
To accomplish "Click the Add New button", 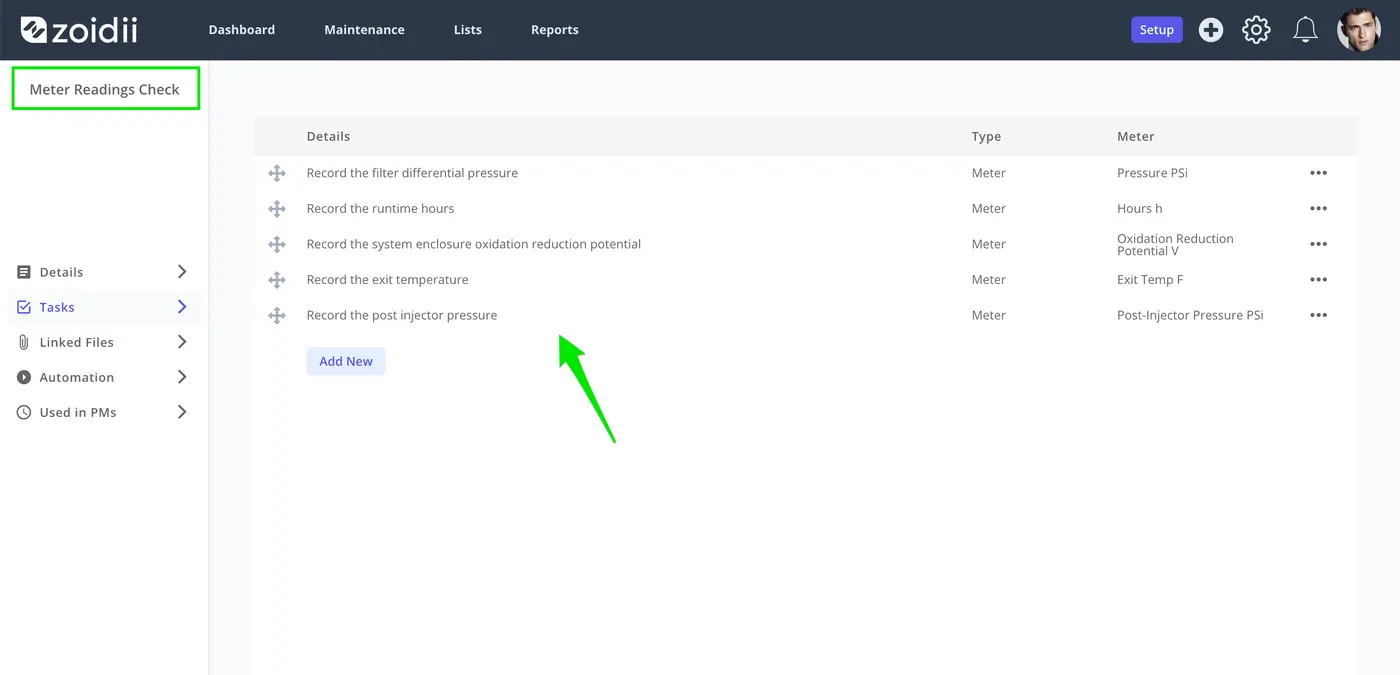I will [x=346, y=361].
